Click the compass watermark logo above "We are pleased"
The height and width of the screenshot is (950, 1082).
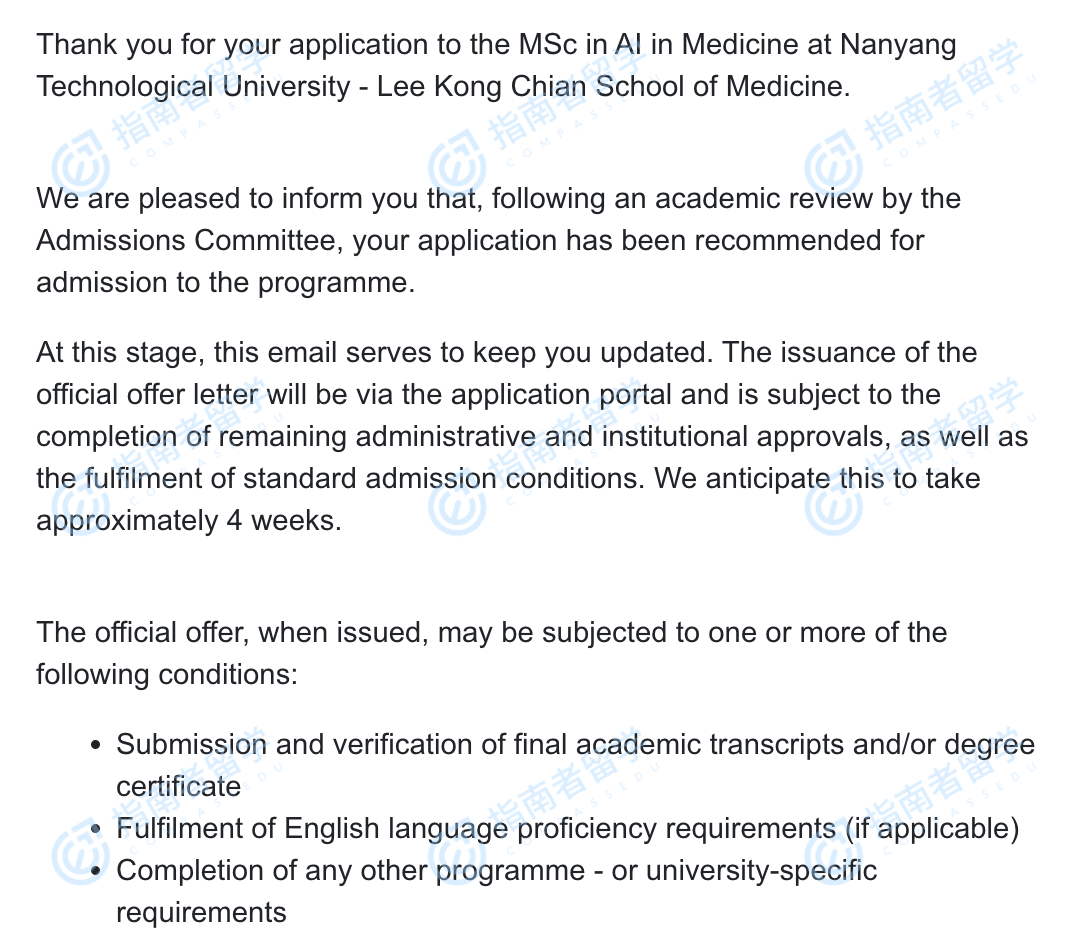coord(81,162)
